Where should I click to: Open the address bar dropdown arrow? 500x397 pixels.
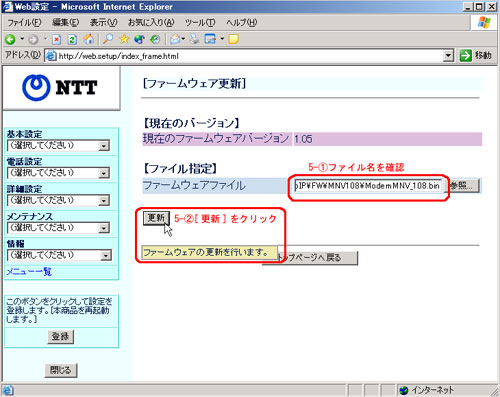click(449, 56)
